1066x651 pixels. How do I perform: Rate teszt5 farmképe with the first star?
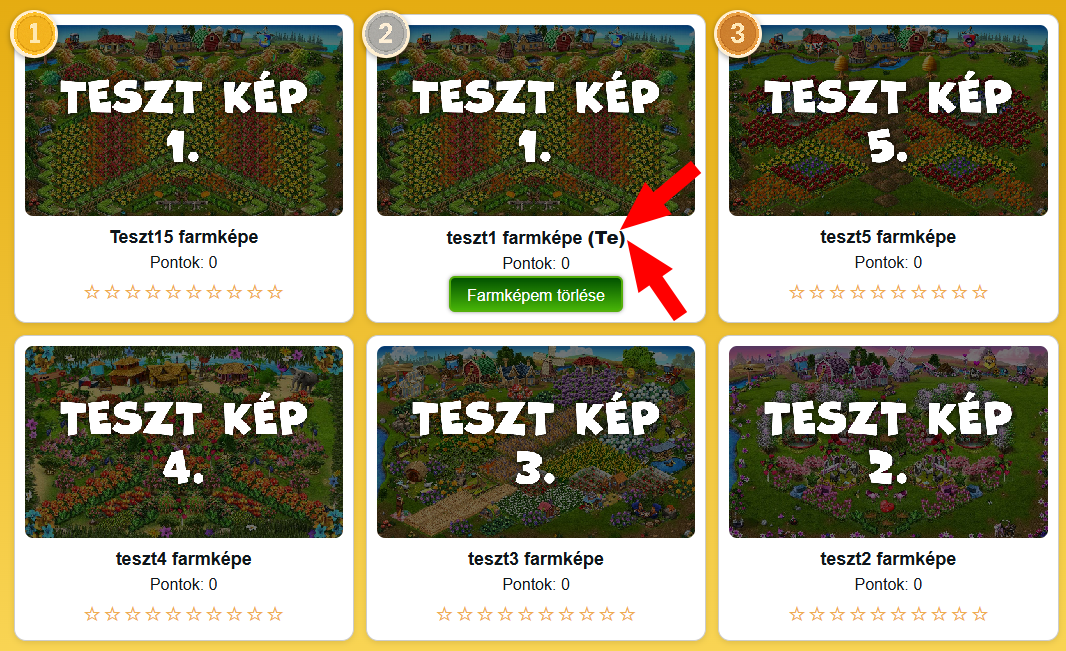[x=797, y=292]
